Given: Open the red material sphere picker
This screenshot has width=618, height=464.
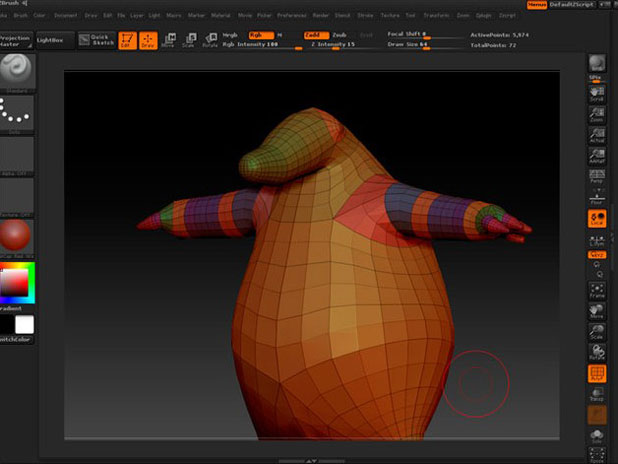Looking at the screenshot, I should click(17, 237).
